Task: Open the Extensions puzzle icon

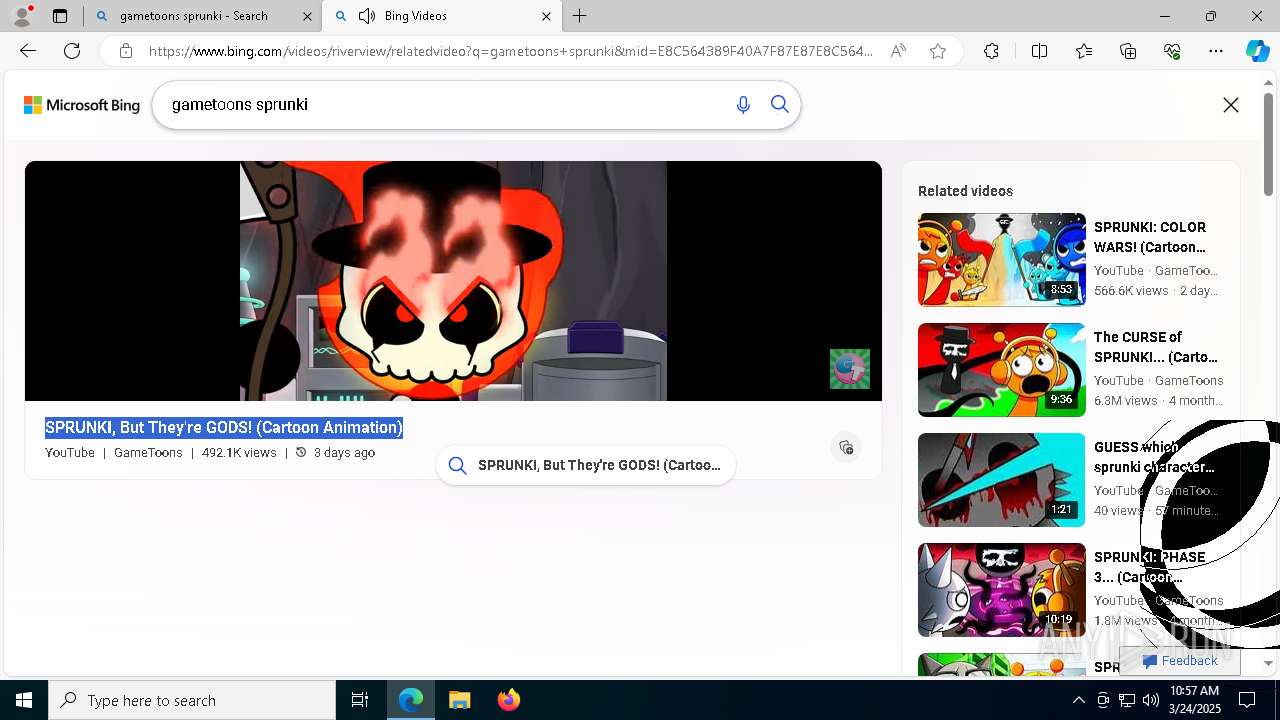Action: [991, 51]
